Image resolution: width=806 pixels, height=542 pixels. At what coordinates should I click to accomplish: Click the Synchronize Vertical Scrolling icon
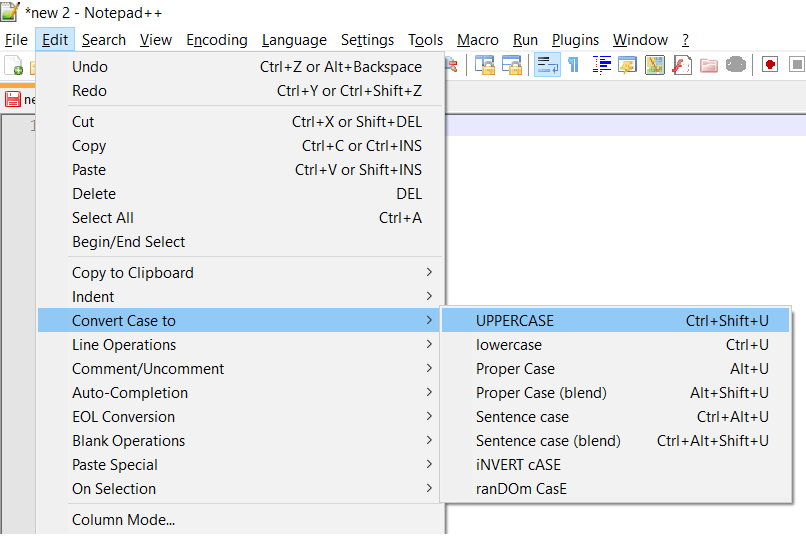click(x=485, y=65)
